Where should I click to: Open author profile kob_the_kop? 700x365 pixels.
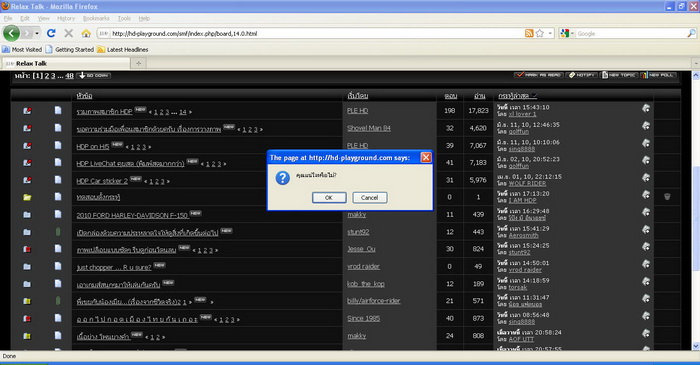[x=366, y=284]
